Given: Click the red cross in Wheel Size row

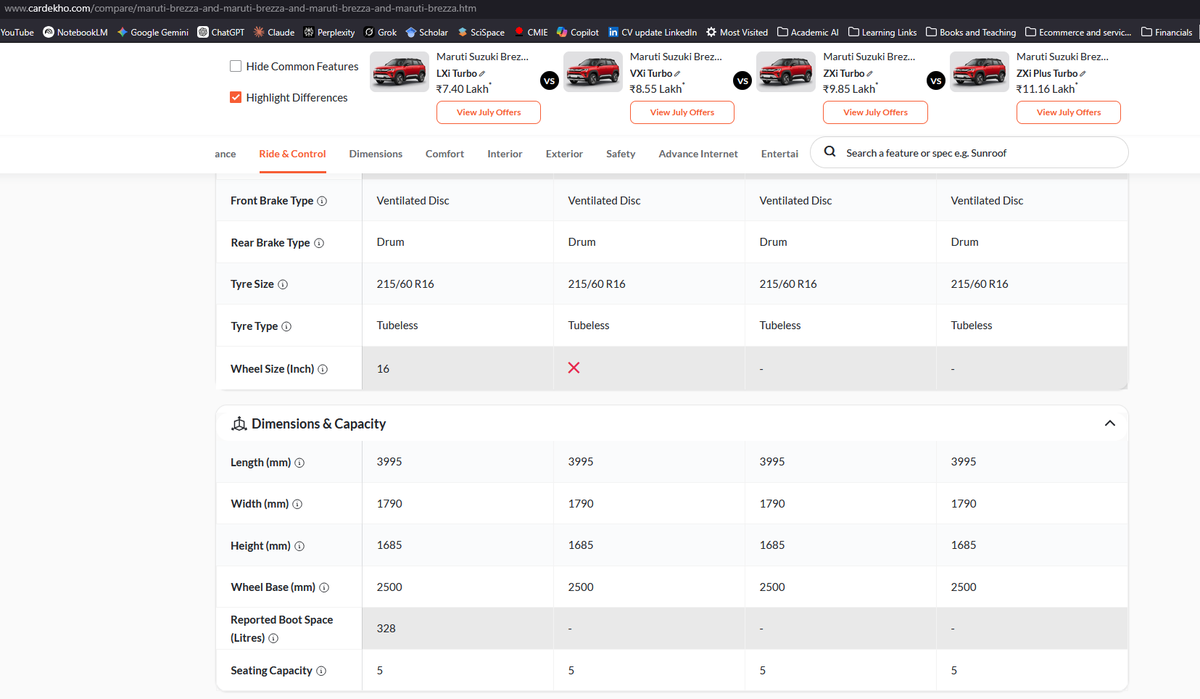Looking at the screenshot, I should click(x=574, y=368).
